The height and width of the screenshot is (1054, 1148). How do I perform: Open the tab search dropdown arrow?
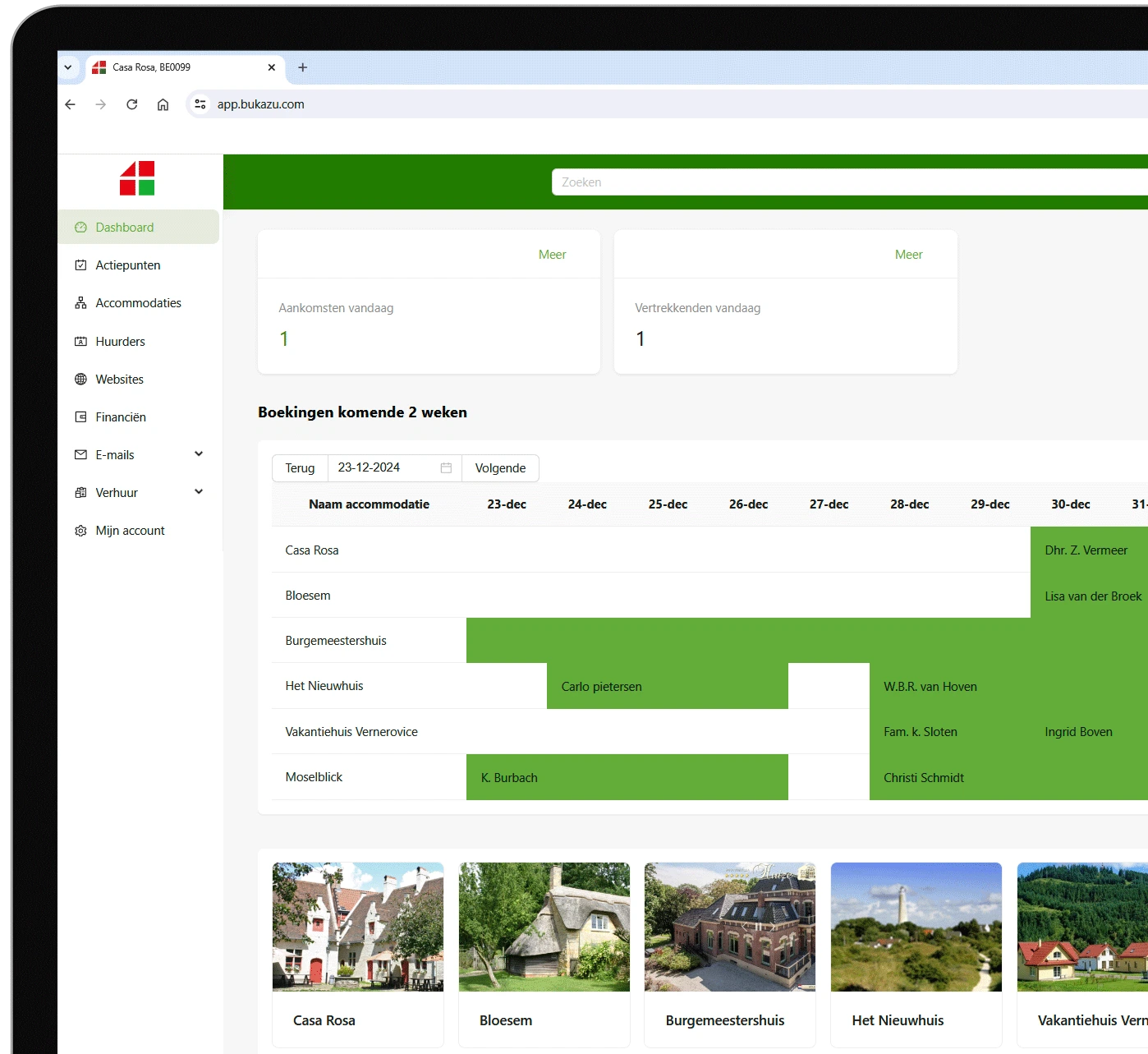(x=68, y=67)
